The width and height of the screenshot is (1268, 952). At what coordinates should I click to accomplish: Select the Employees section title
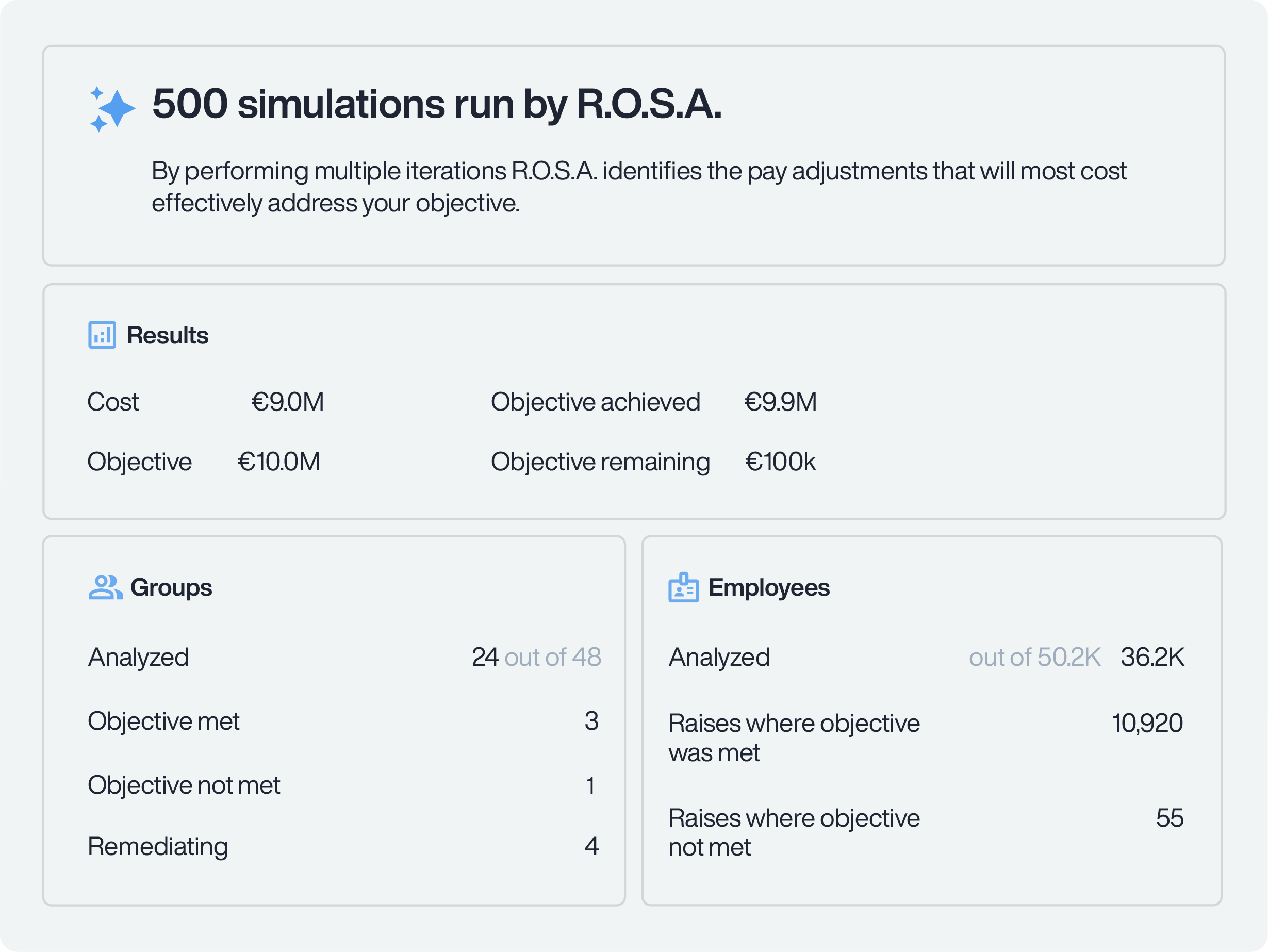[769, 587]
